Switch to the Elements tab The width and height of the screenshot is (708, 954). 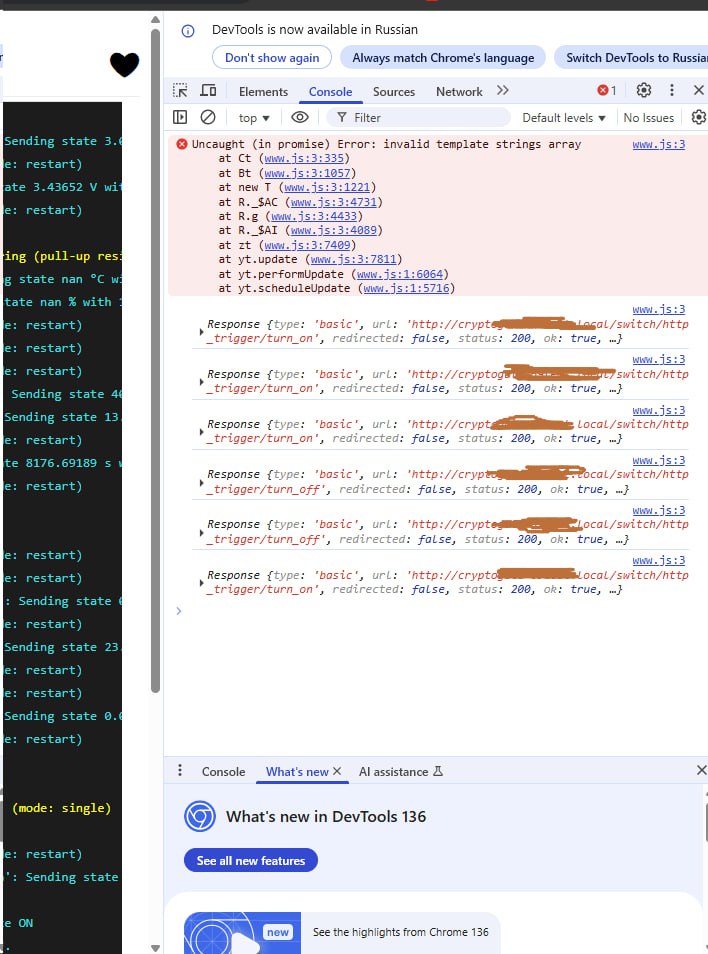(263, 92)
